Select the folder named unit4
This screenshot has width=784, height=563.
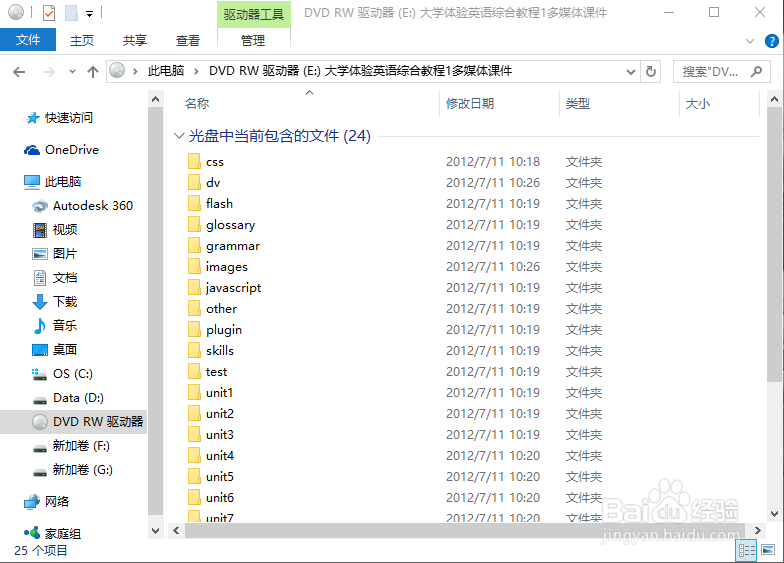pyautogui.click(x=220, y=456)
